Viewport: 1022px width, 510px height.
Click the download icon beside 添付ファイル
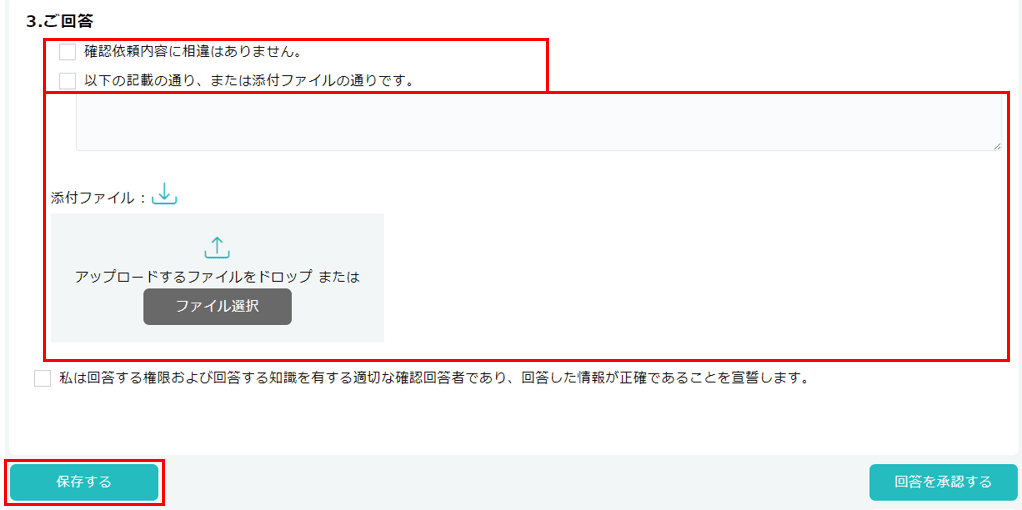(164, 194)
